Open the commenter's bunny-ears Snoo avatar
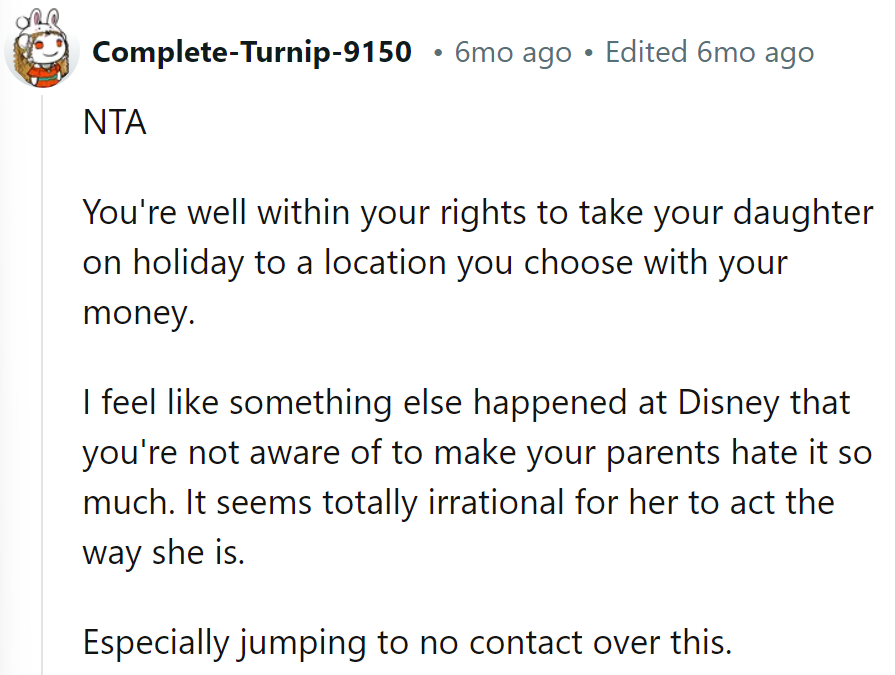The height and width of the screenshot is (675, 895). (x=41, y=48)
